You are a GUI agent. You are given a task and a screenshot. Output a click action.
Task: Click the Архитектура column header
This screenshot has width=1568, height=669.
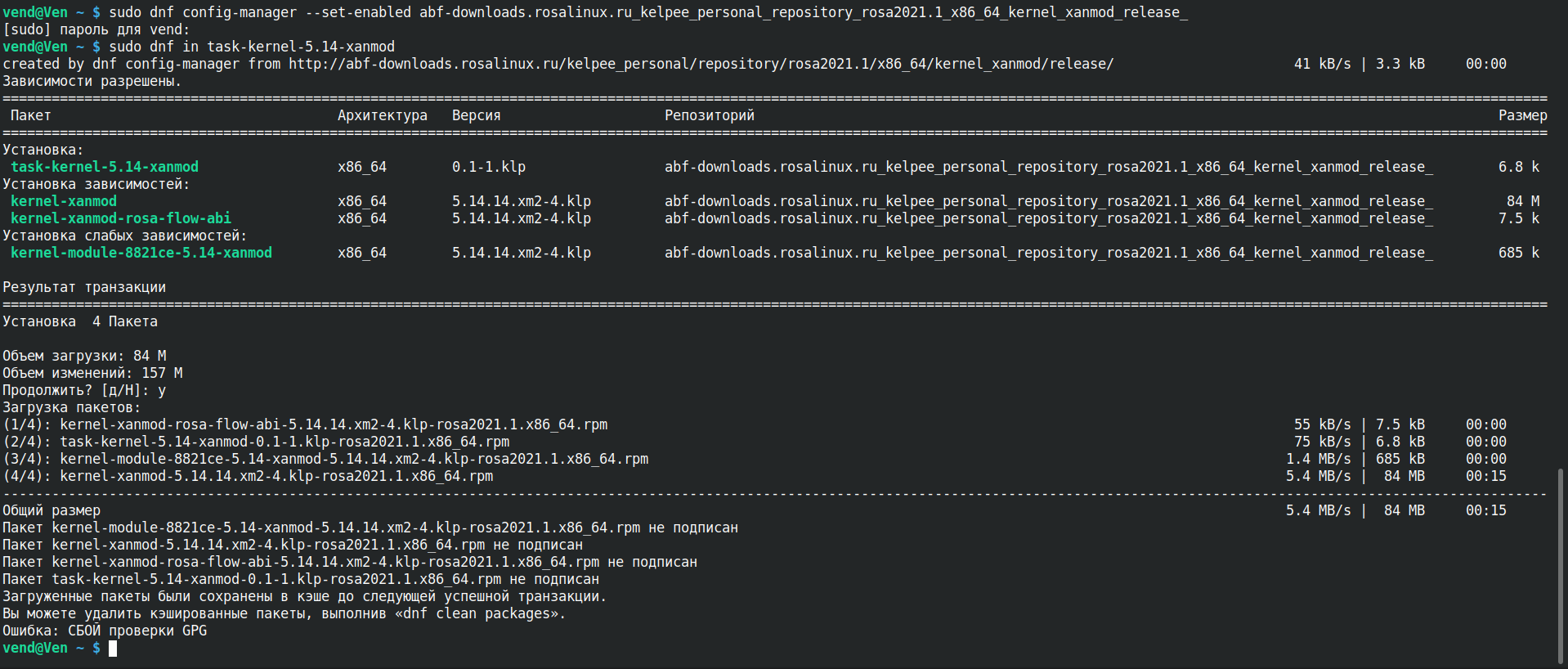pos(382,115)
